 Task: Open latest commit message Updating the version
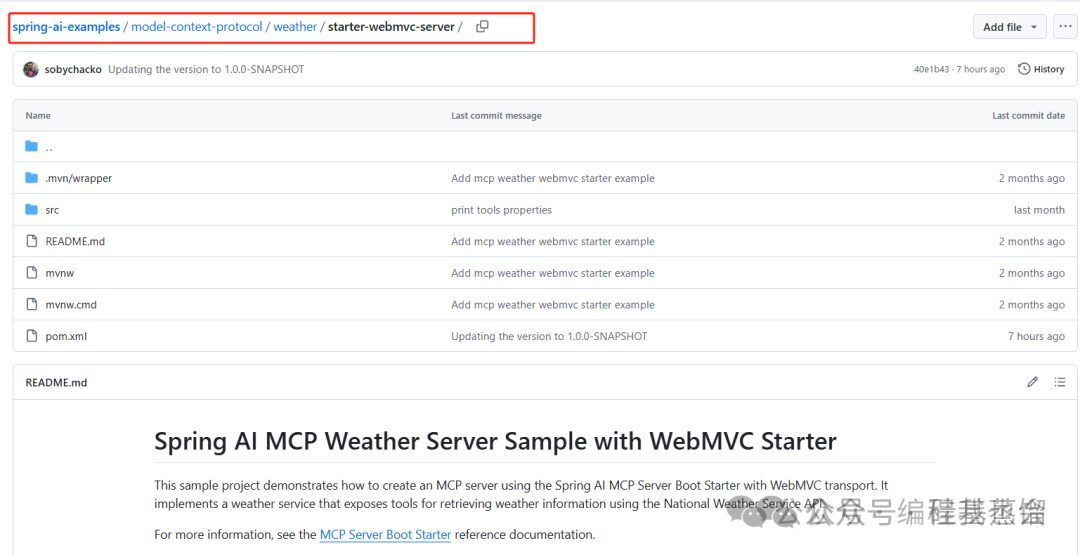(206, 69)
